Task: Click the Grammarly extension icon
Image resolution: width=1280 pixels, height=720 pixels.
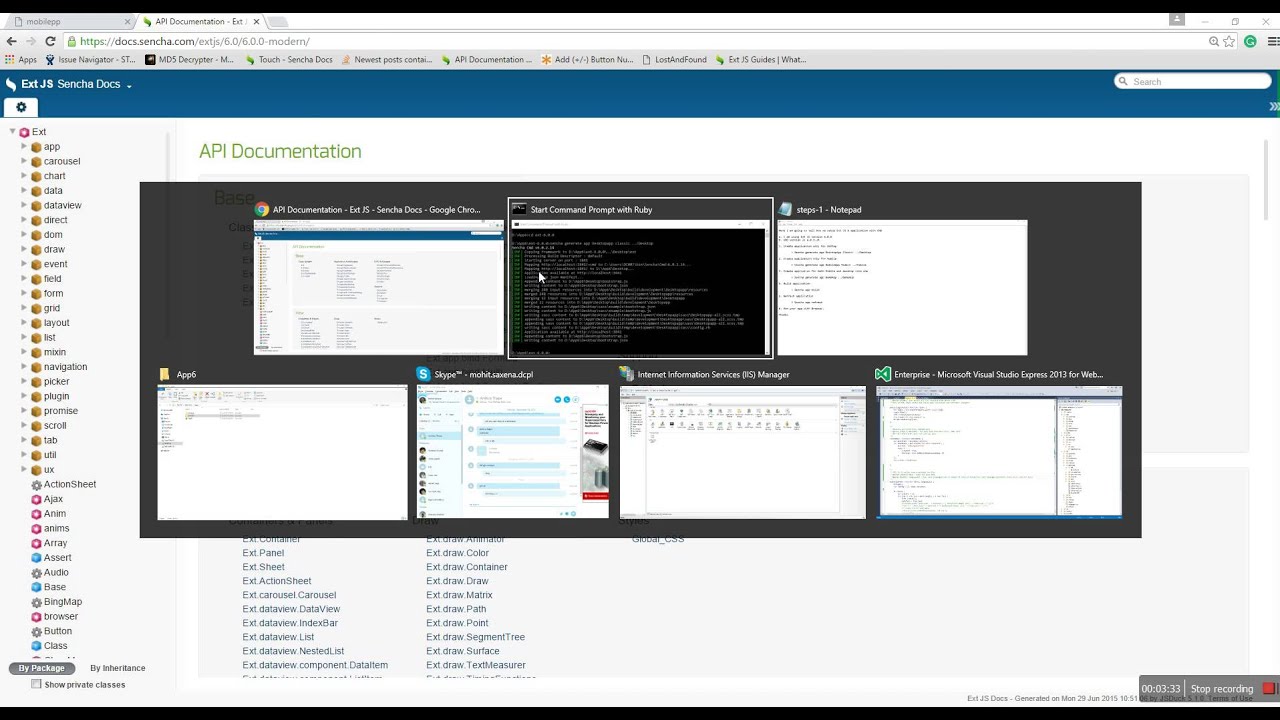Action: (x=1250, y=41)
